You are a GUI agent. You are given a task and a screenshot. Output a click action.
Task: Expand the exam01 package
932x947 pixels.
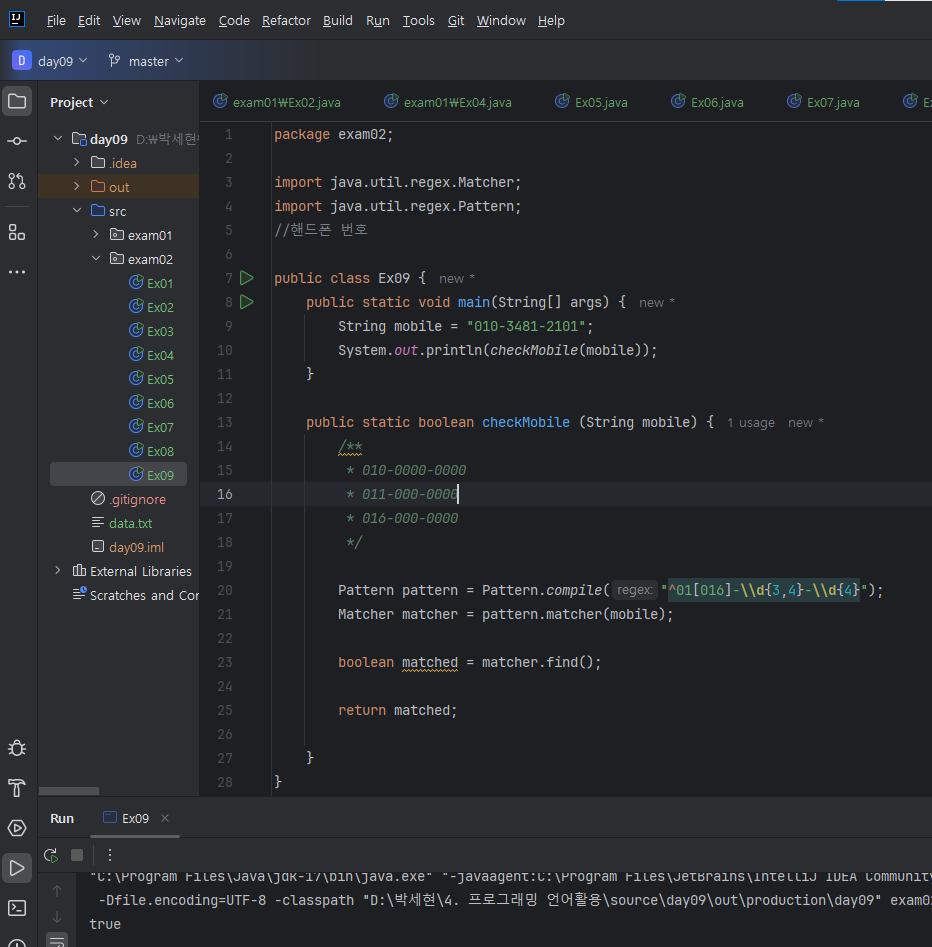coord(95,234)
